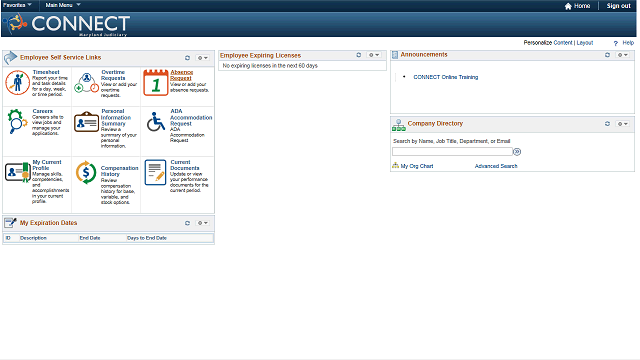Refresh the Employee Expiring Licenses pagelet
The height and width of the screenshot is (360, 640).
click(359, 55)
